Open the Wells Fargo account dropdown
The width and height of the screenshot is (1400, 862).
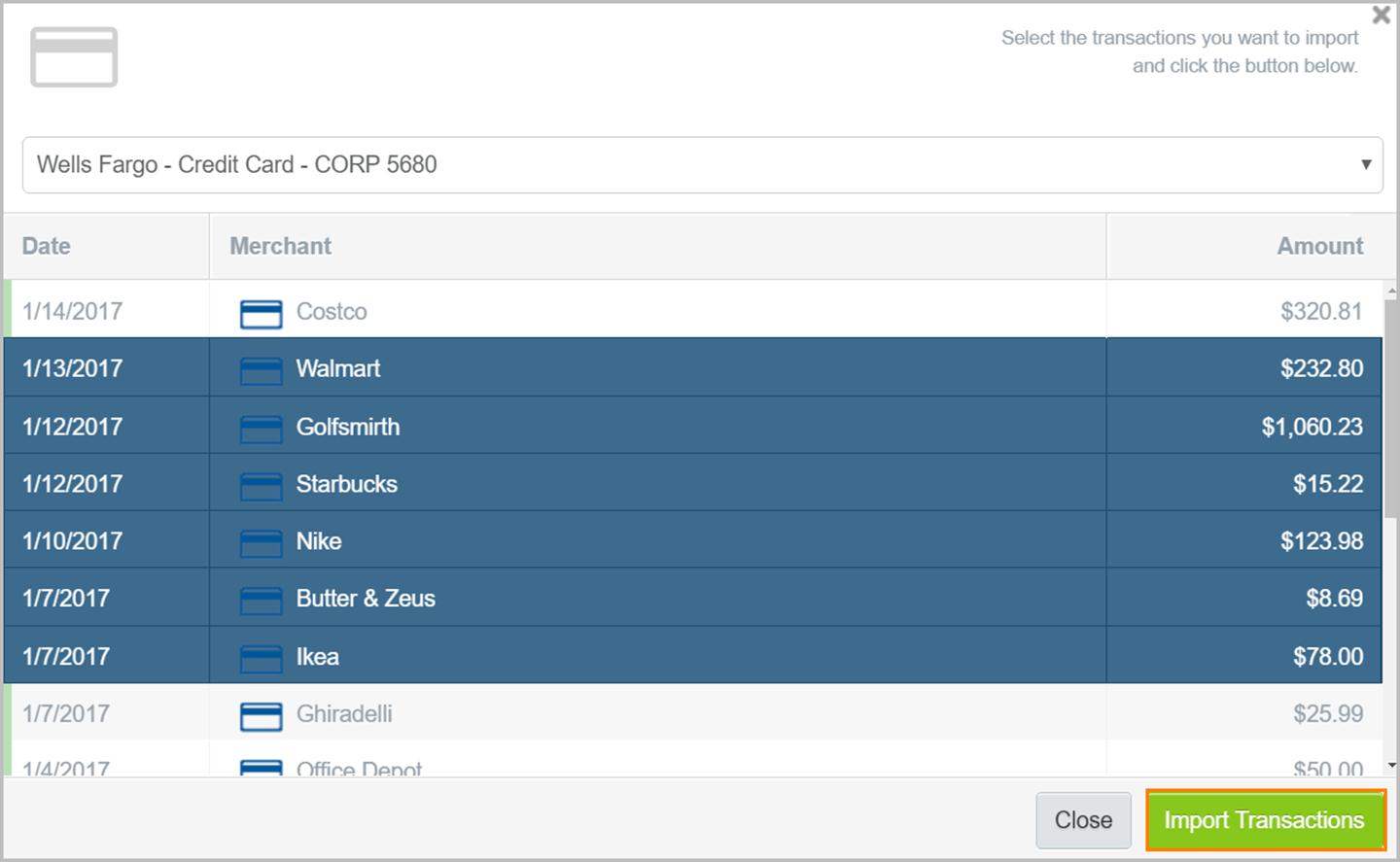702,164
